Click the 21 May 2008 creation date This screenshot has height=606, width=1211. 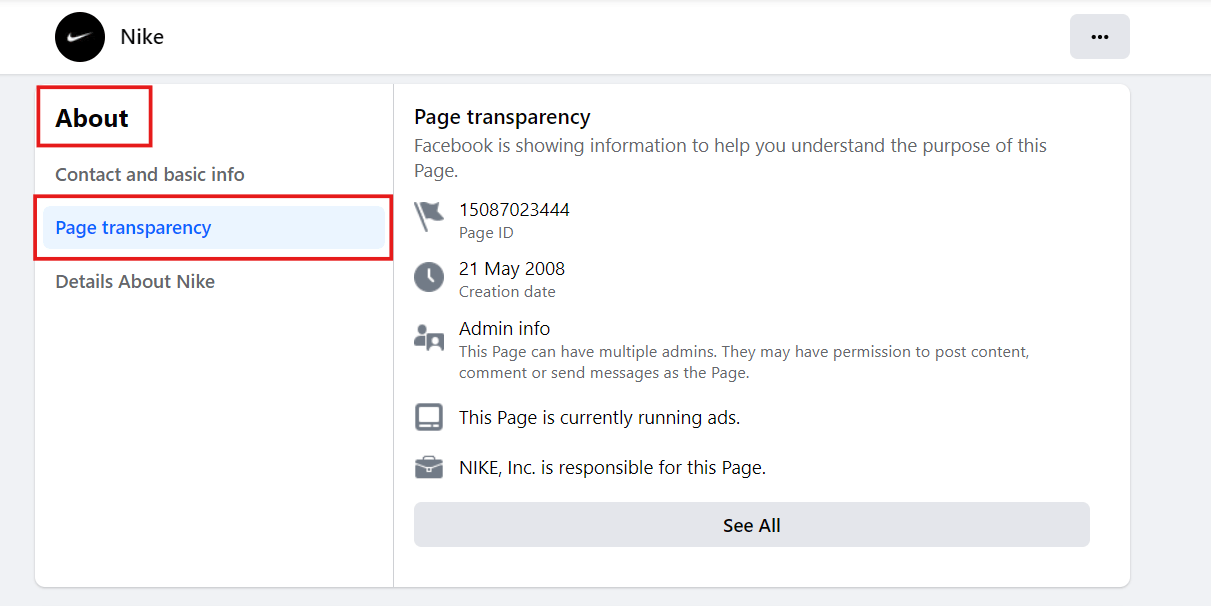512,269
